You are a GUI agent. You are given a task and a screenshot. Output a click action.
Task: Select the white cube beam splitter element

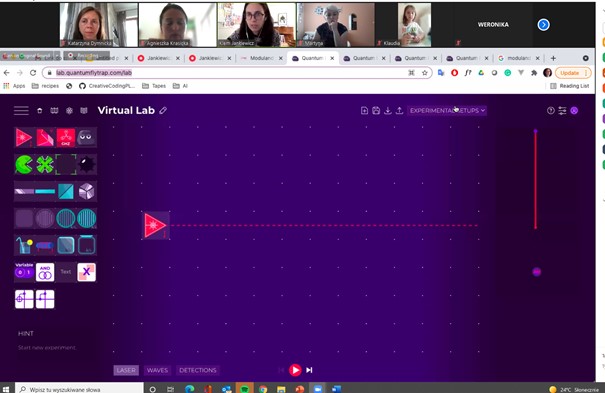pos(86,192)
